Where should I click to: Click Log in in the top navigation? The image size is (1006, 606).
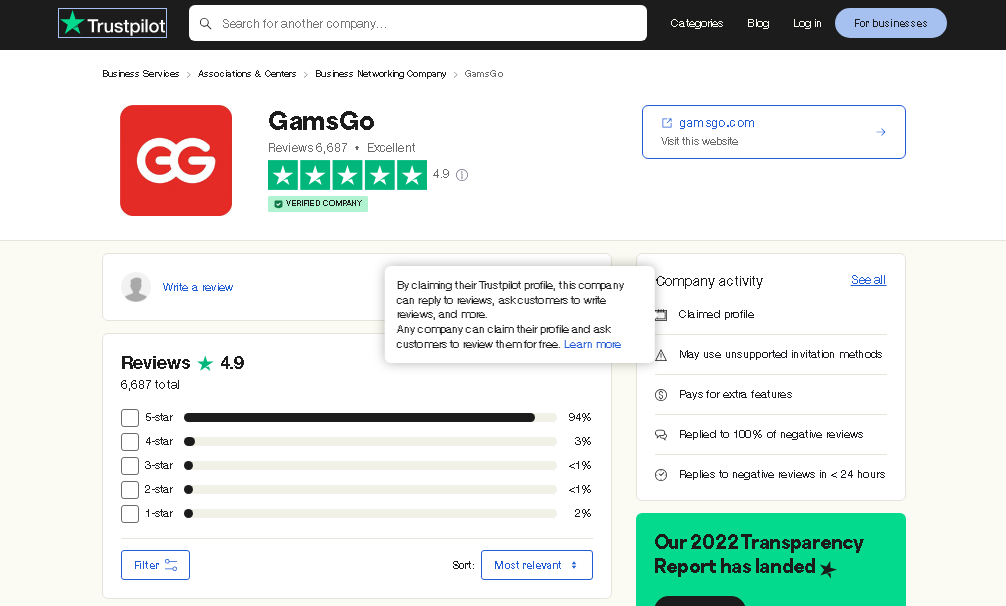point(807,23)
